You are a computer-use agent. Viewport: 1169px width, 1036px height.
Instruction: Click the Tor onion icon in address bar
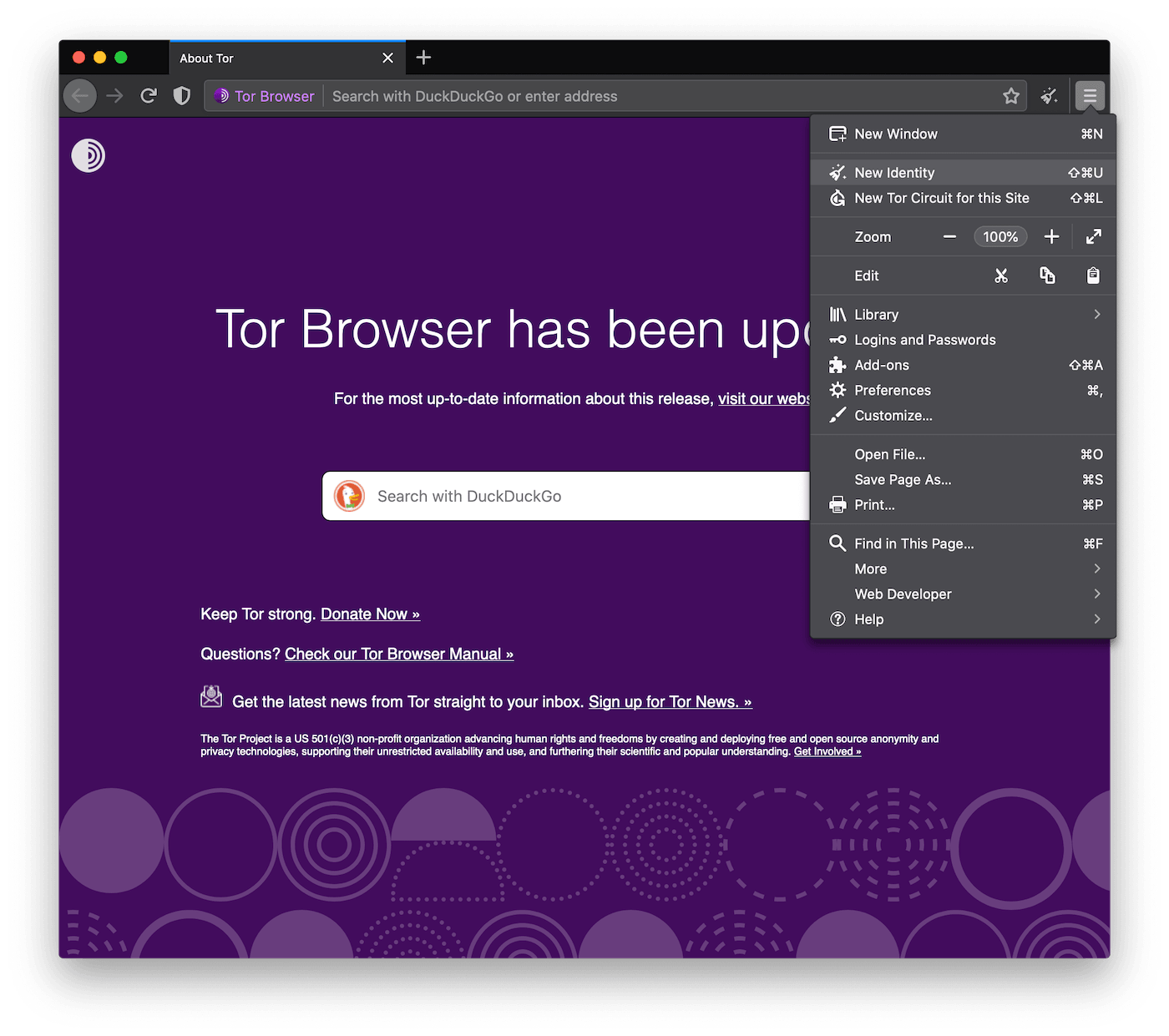(221, 96)
